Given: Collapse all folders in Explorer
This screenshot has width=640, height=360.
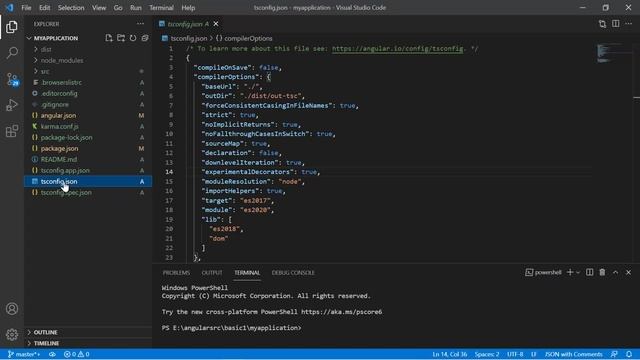Looking at the screenshot, I should pyautogui.click(x=145, y=38).
